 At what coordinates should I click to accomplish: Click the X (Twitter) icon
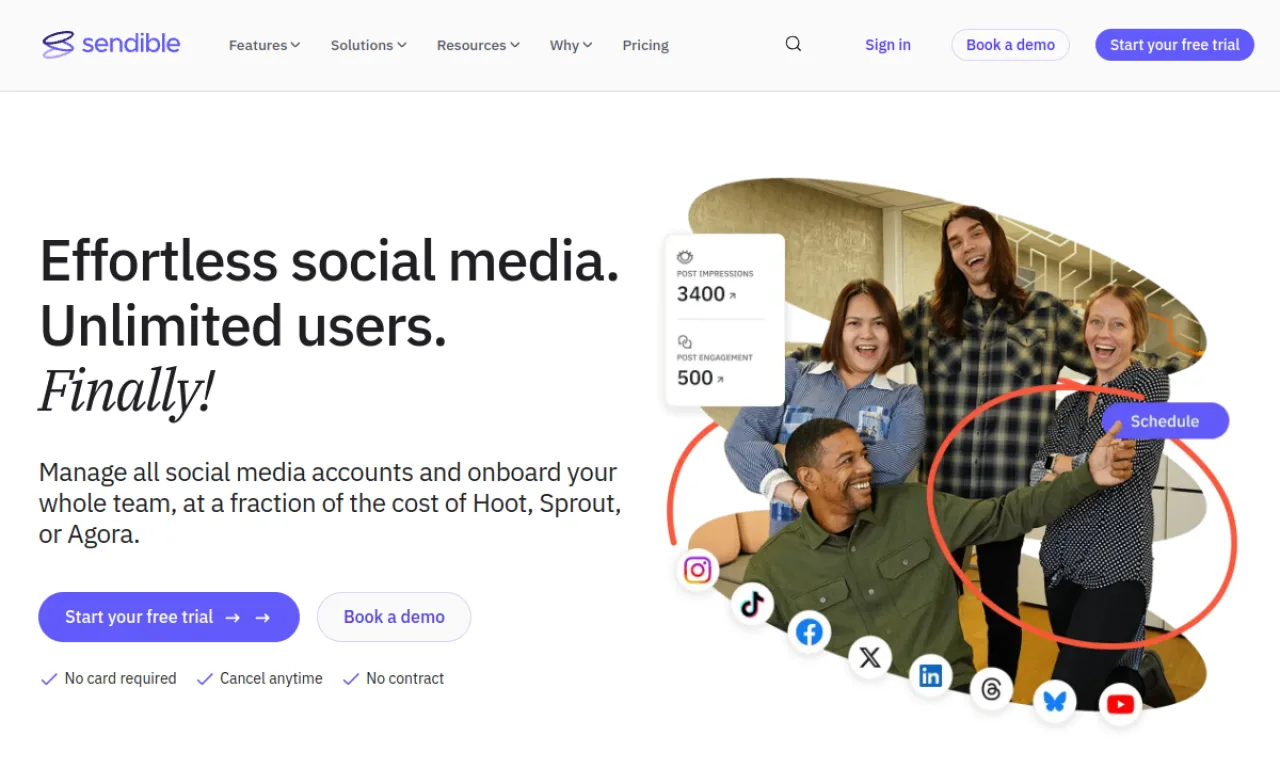870,657
